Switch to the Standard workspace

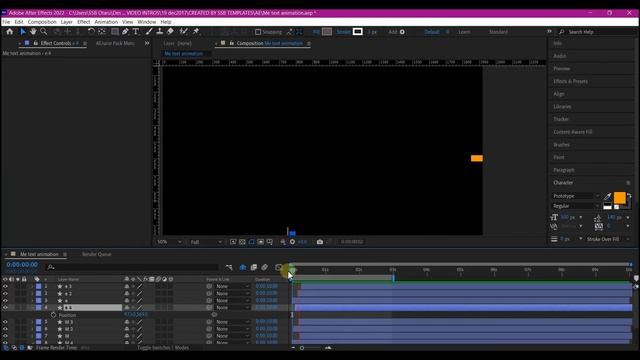point(498,32)
